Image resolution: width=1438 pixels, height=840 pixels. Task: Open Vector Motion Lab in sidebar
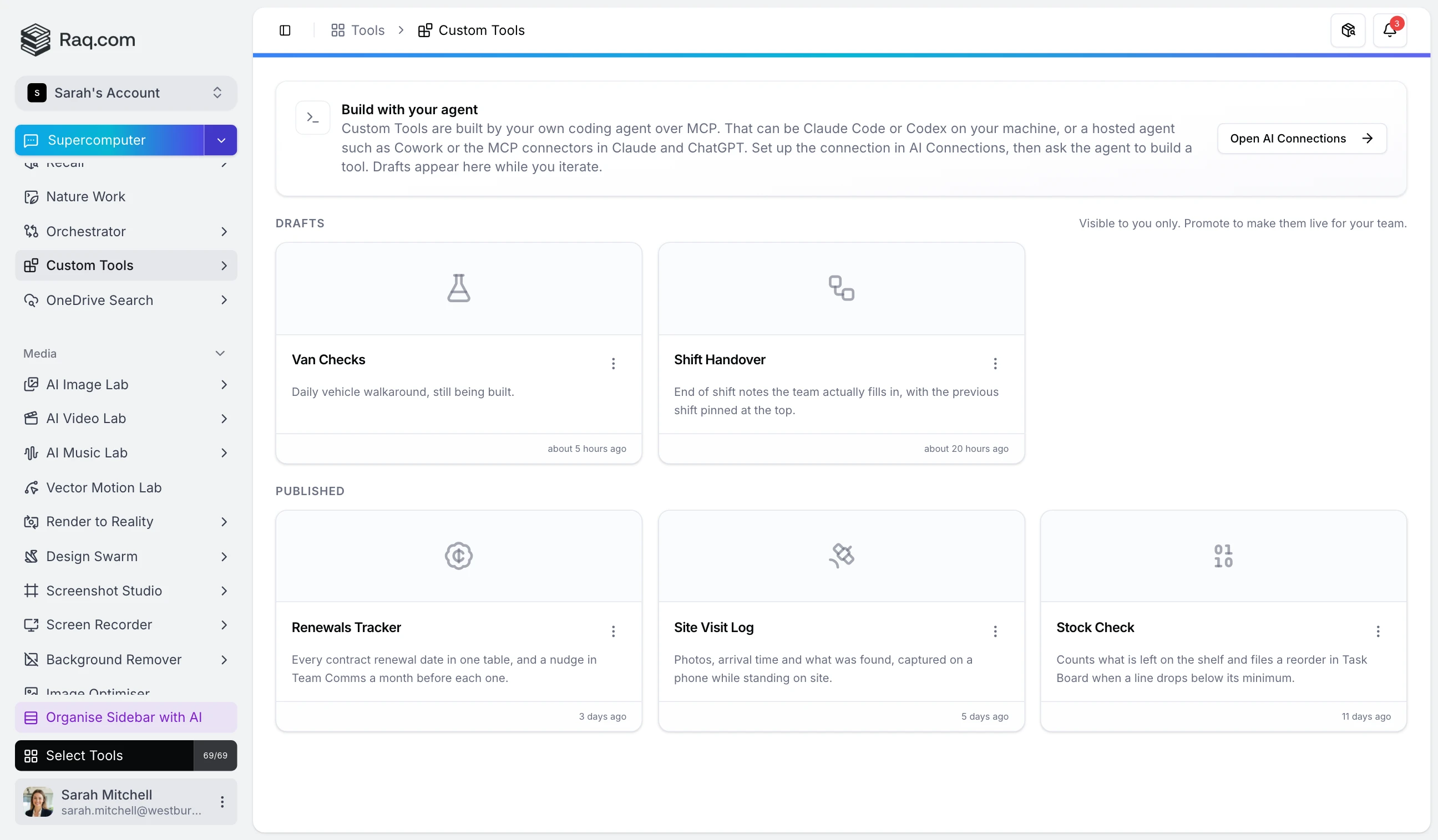[x=126, y=487]
